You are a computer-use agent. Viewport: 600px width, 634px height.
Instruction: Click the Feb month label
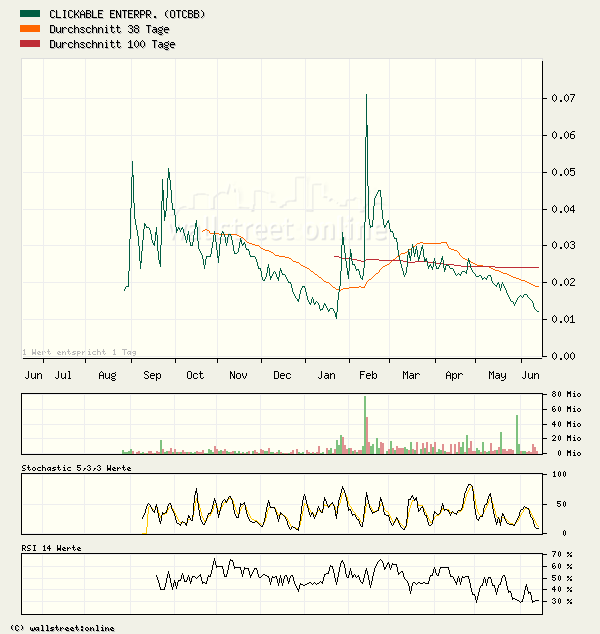(x=368, y=375)
